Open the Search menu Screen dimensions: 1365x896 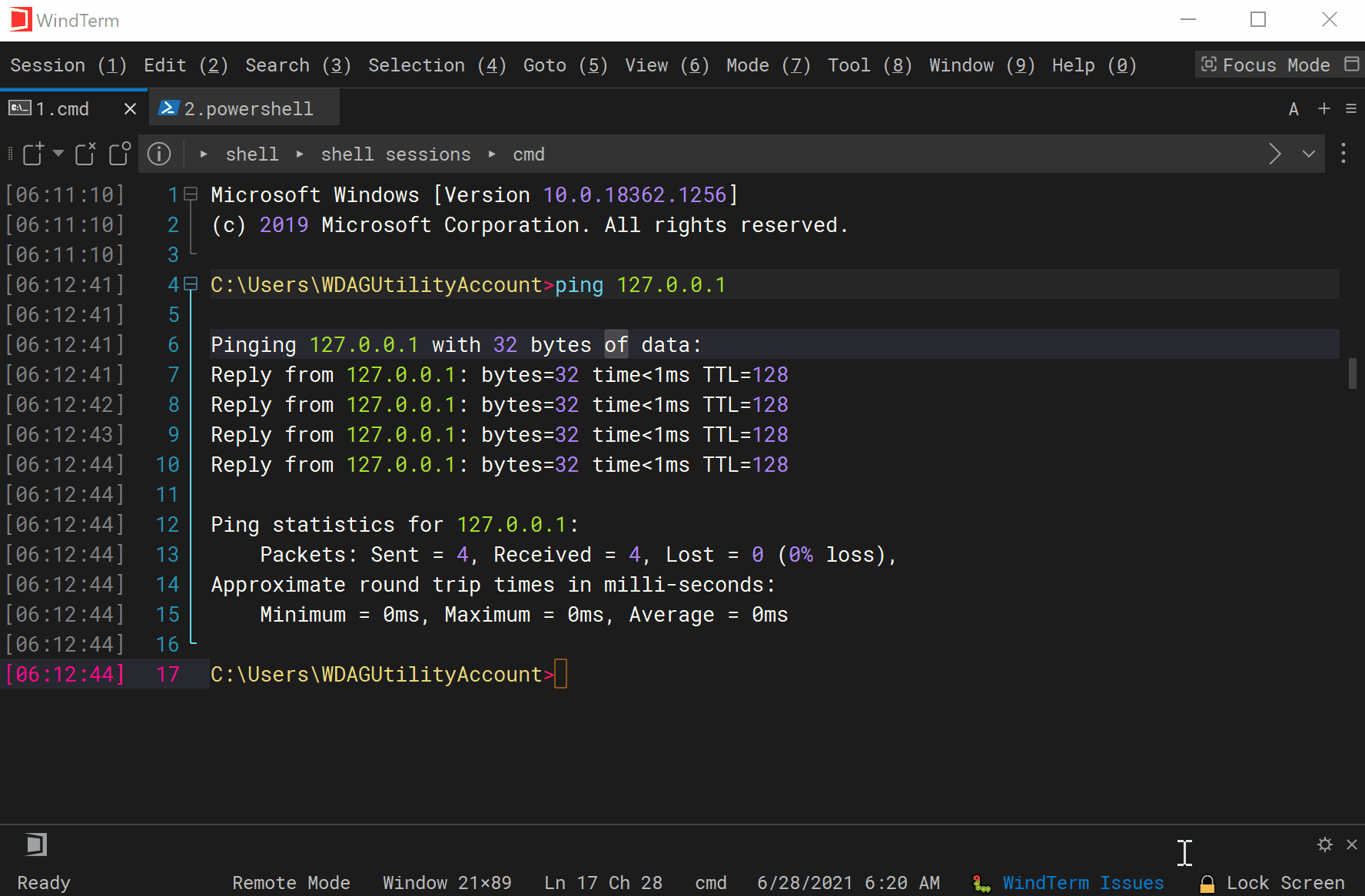click(298, 65)
